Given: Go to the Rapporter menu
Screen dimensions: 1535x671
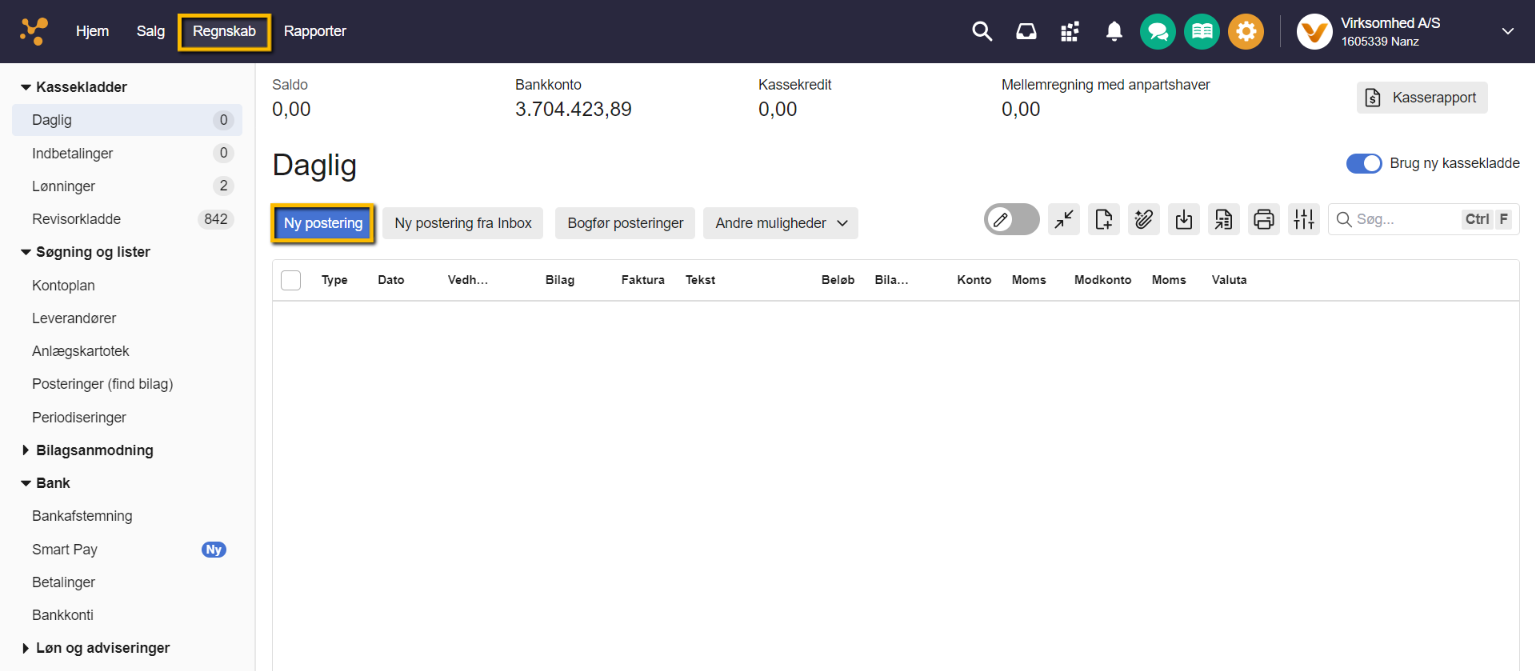Looking at the screenshot, I should (315, 31).
